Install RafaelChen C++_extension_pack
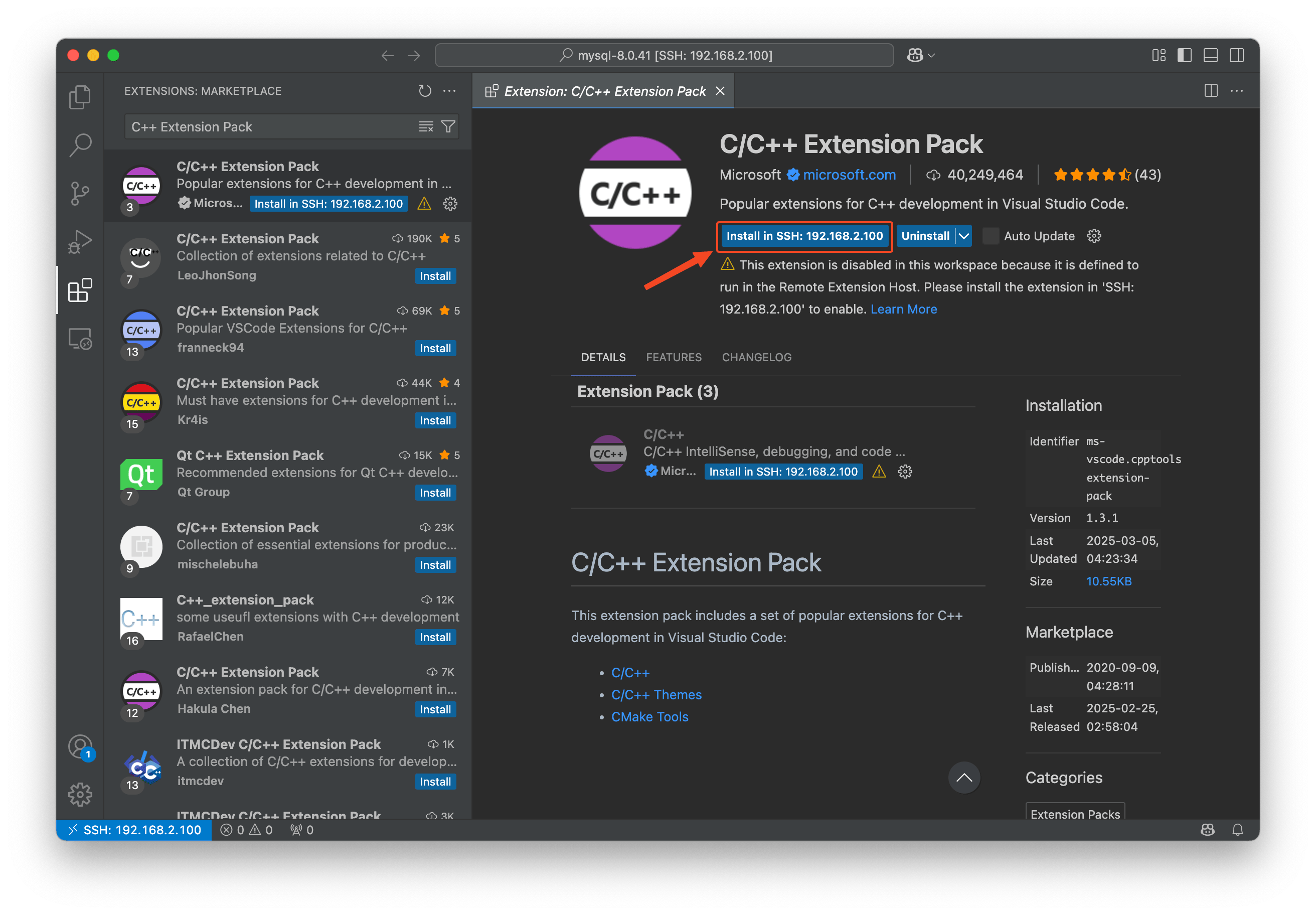This screenshot has width=1316, height=915. tap(435, 637)
